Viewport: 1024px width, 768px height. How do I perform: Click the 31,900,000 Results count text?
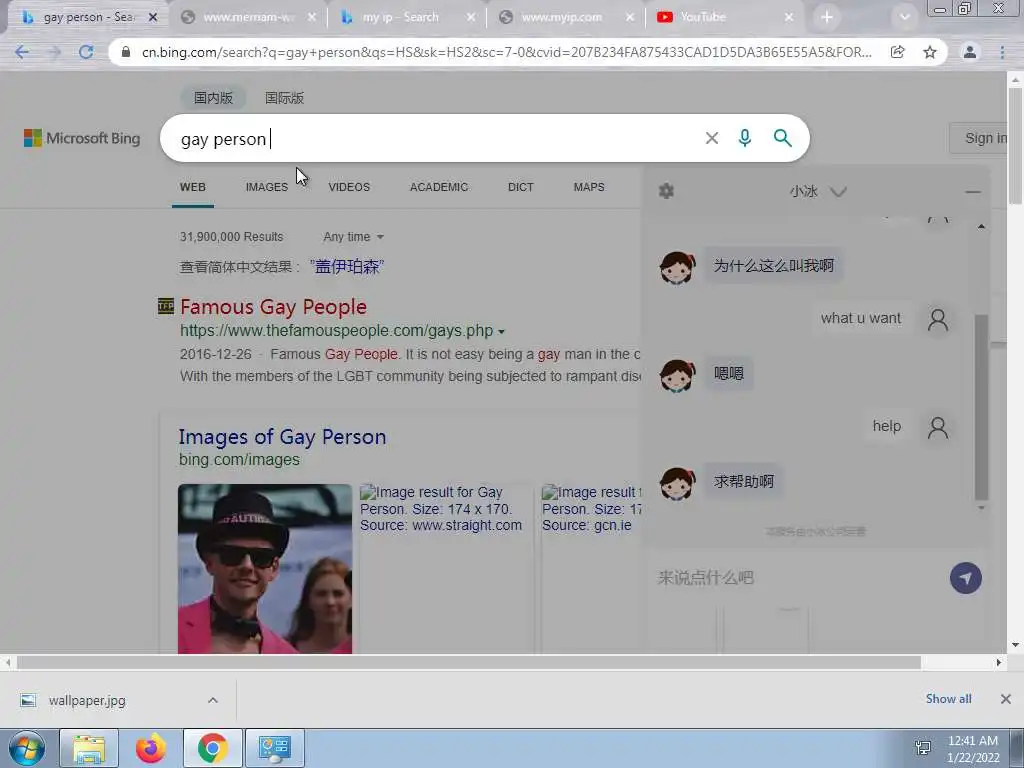(x=231, y=236)
